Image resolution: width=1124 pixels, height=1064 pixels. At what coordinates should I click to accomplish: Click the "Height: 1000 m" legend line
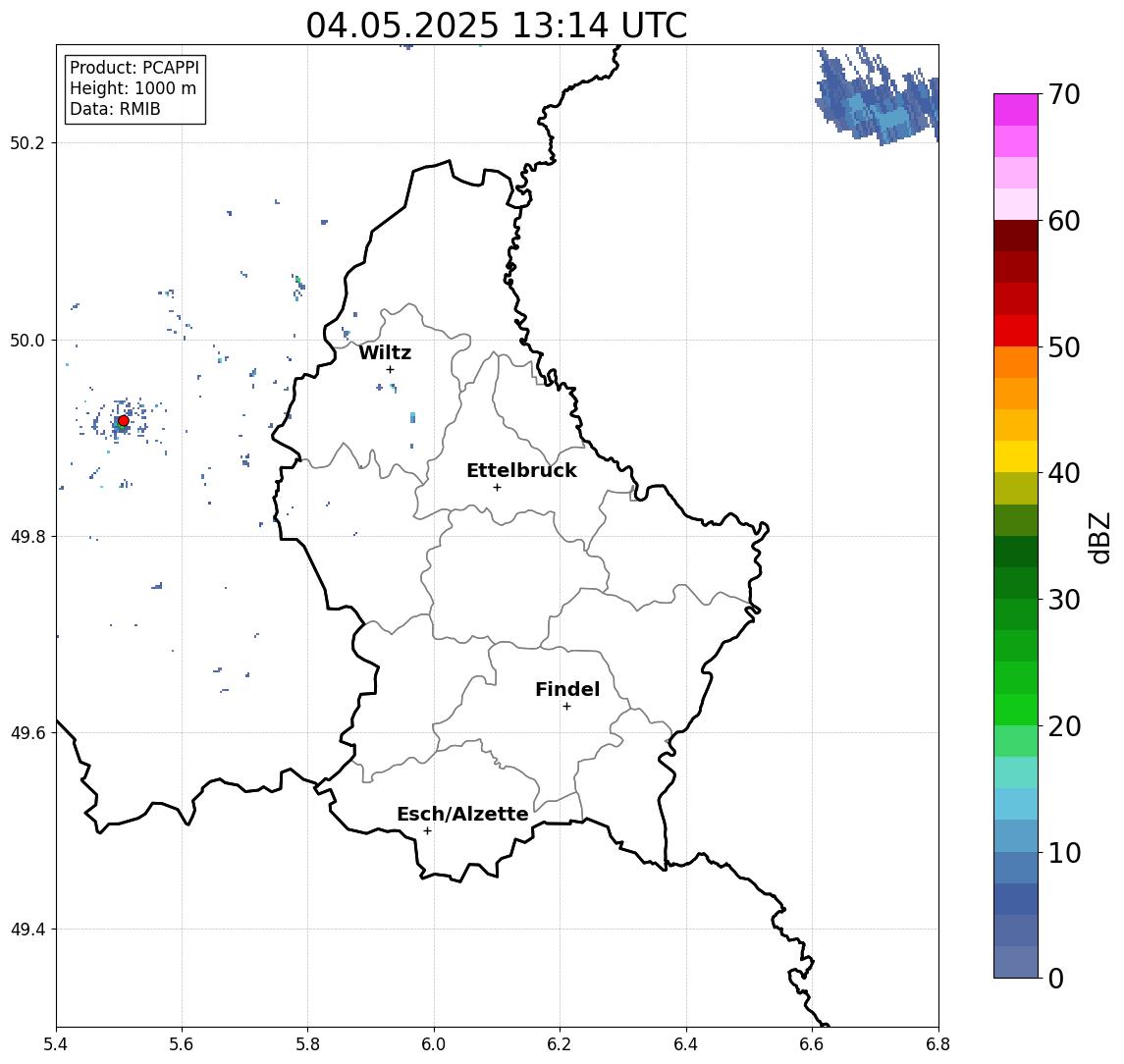[x=133, y=88]
